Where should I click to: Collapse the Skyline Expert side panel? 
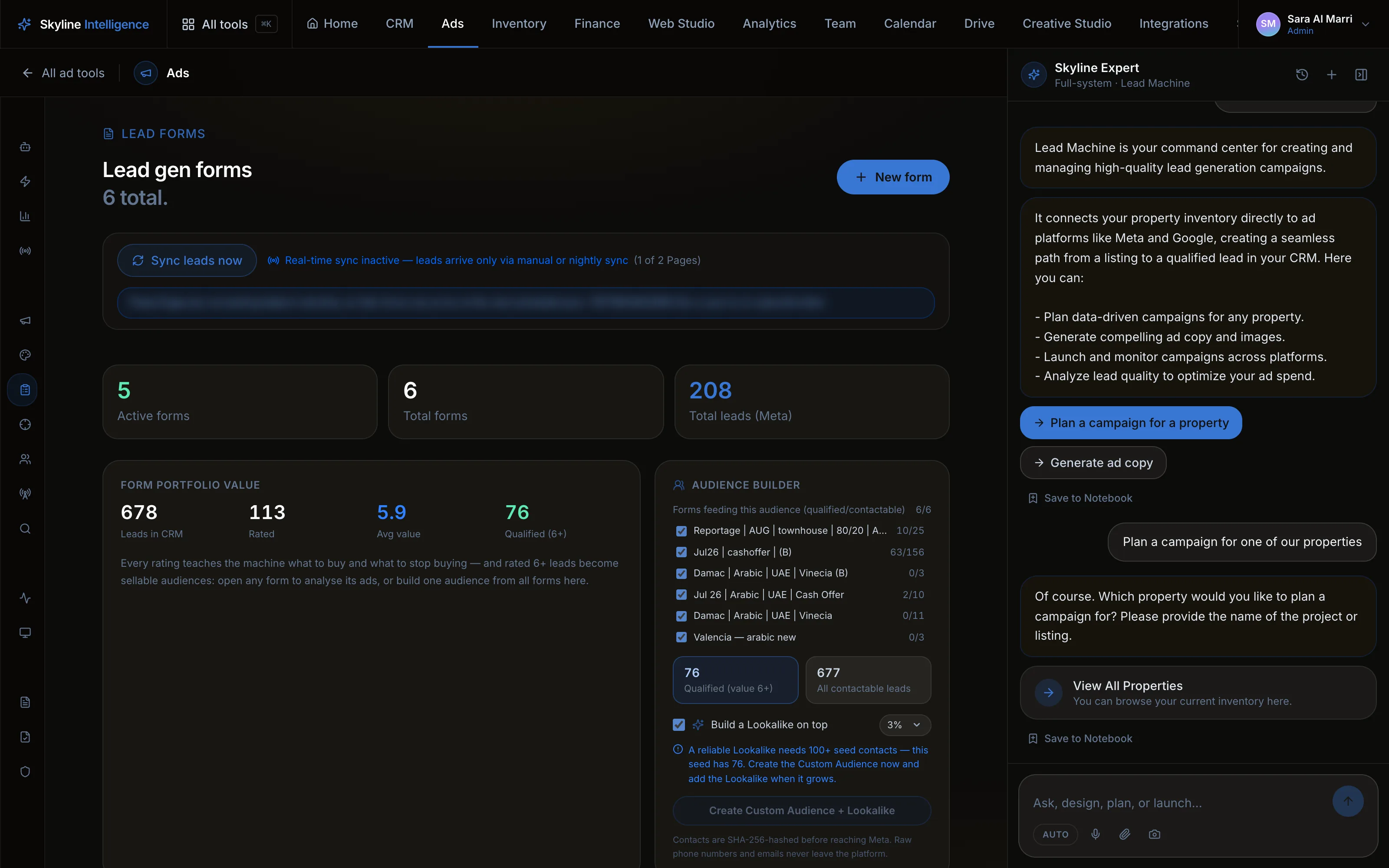[1361, 75]
